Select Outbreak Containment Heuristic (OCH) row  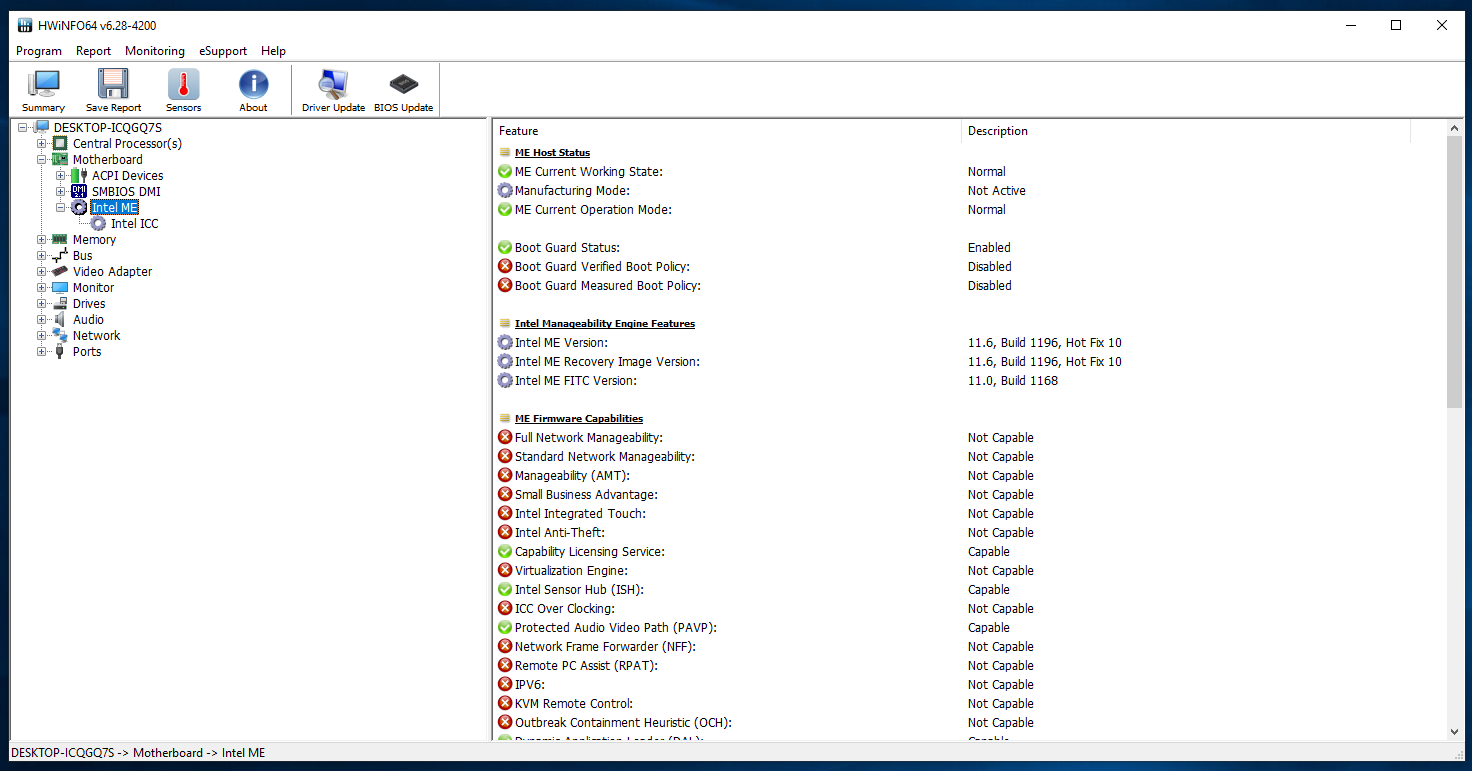coord(970,723)
